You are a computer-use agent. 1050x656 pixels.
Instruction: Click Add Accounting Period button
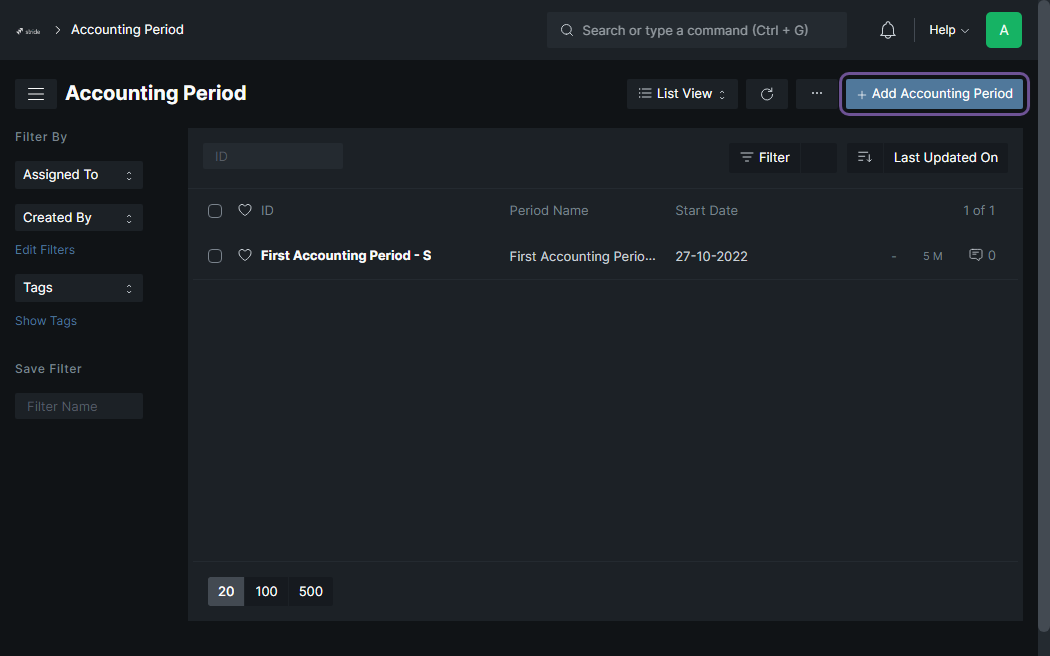click(x=934, y=94)
